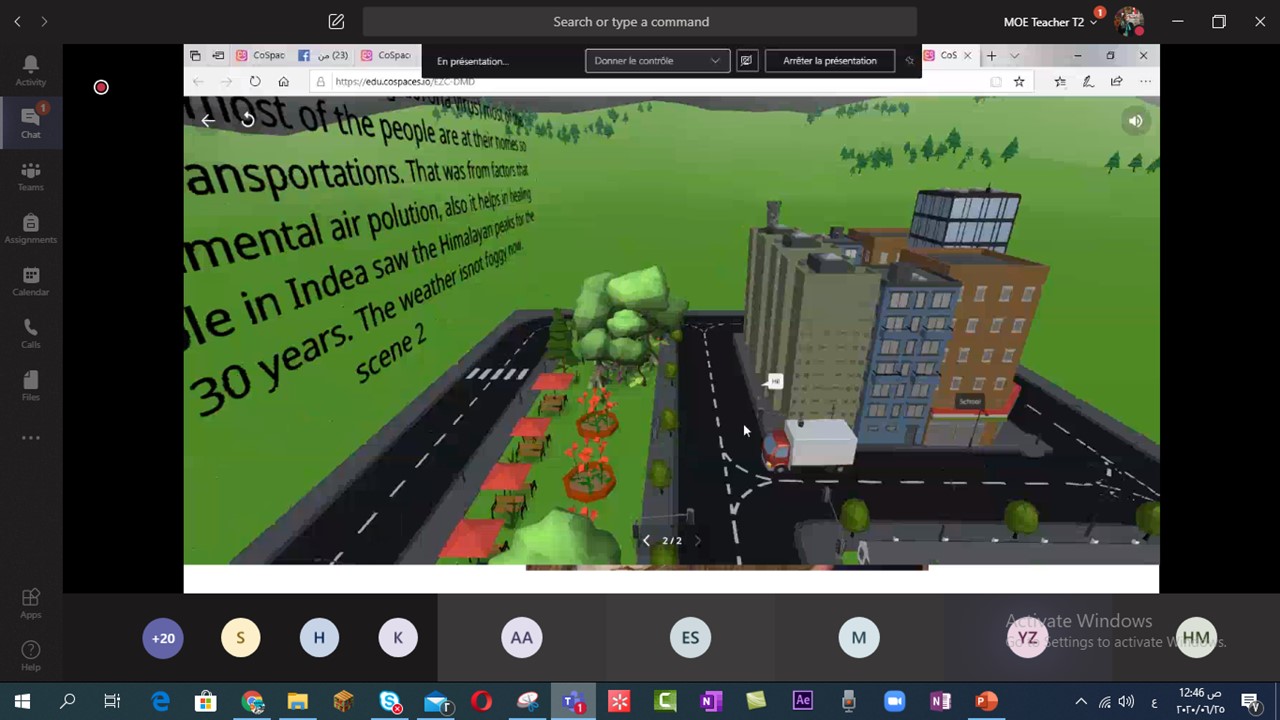Select participant avatar YZ
1280x720 pixels.
point(1027,638)
